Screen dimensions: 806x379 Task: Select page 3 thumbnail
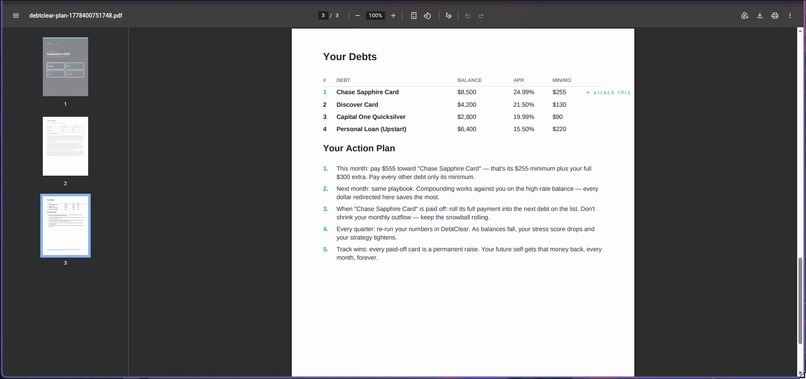(65, 225)
